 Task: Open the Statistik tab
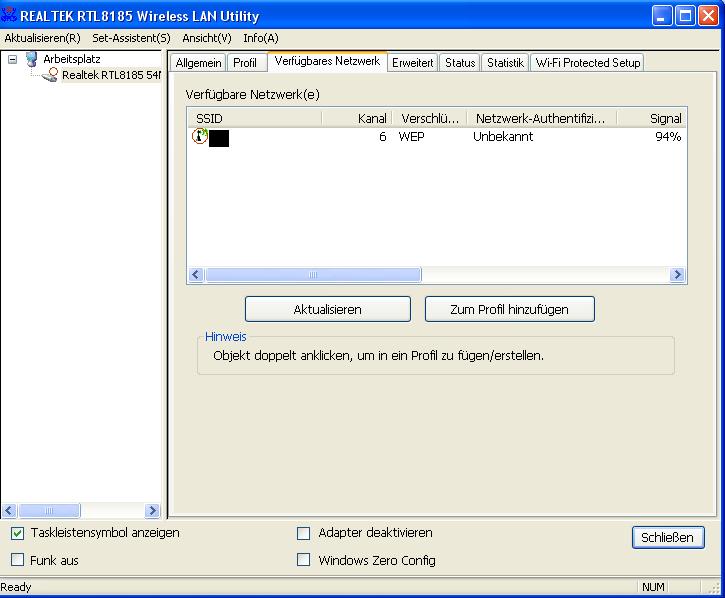[505, 63]
